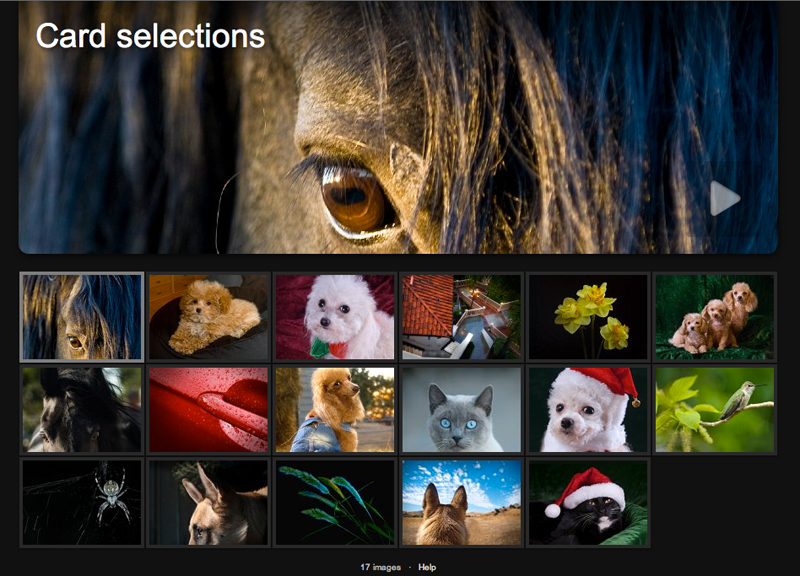800x576 pixels.
Task: Open the red car door handle thumbnail
Action: (x=208, y=410)
